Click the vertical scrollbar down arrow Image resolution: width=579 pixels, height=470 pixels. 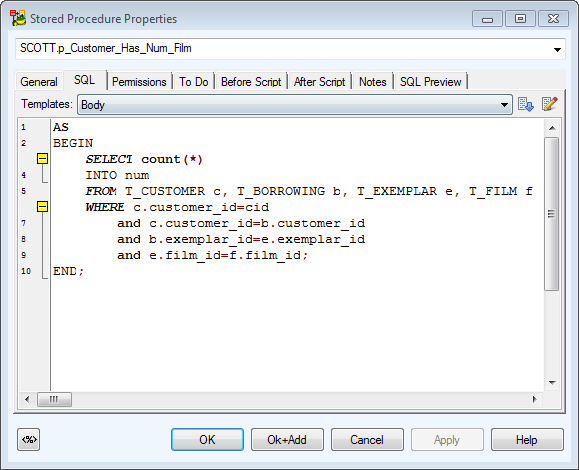pos(552,382)
